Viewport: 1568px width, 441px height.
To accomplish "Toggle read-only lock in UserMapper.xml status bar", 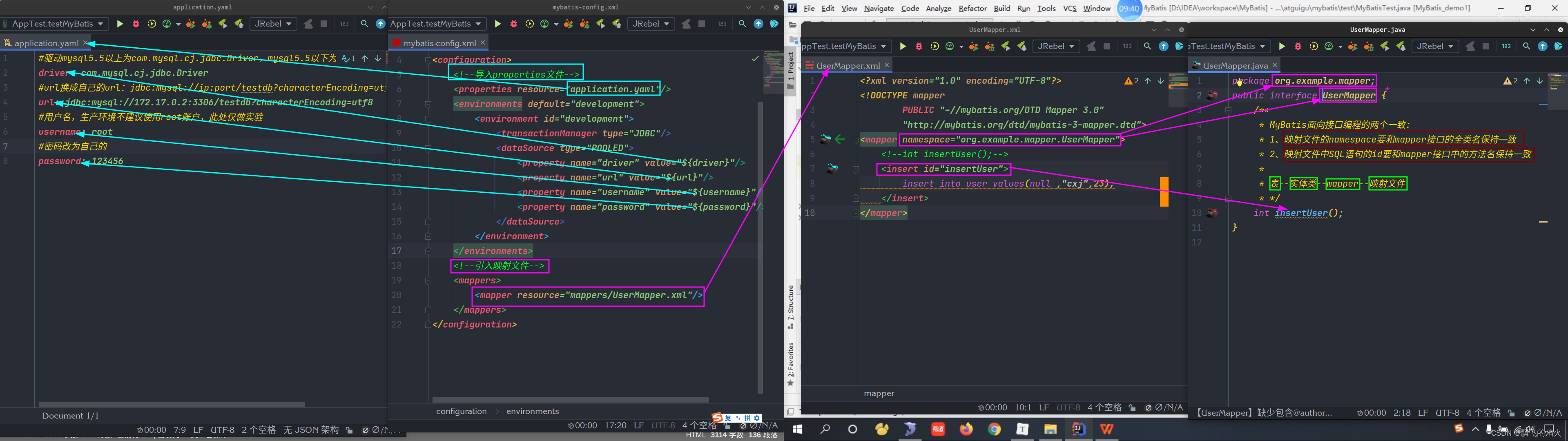I will [x=1131, y=408].
